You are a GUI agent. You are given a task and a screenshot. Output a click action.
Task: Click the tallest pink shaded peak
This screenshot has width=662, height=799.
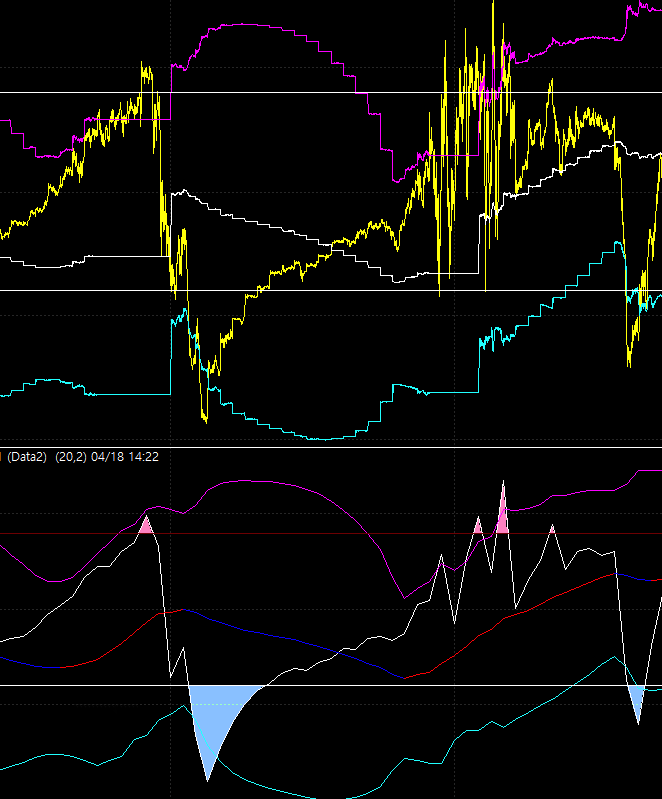coord(502,512)
